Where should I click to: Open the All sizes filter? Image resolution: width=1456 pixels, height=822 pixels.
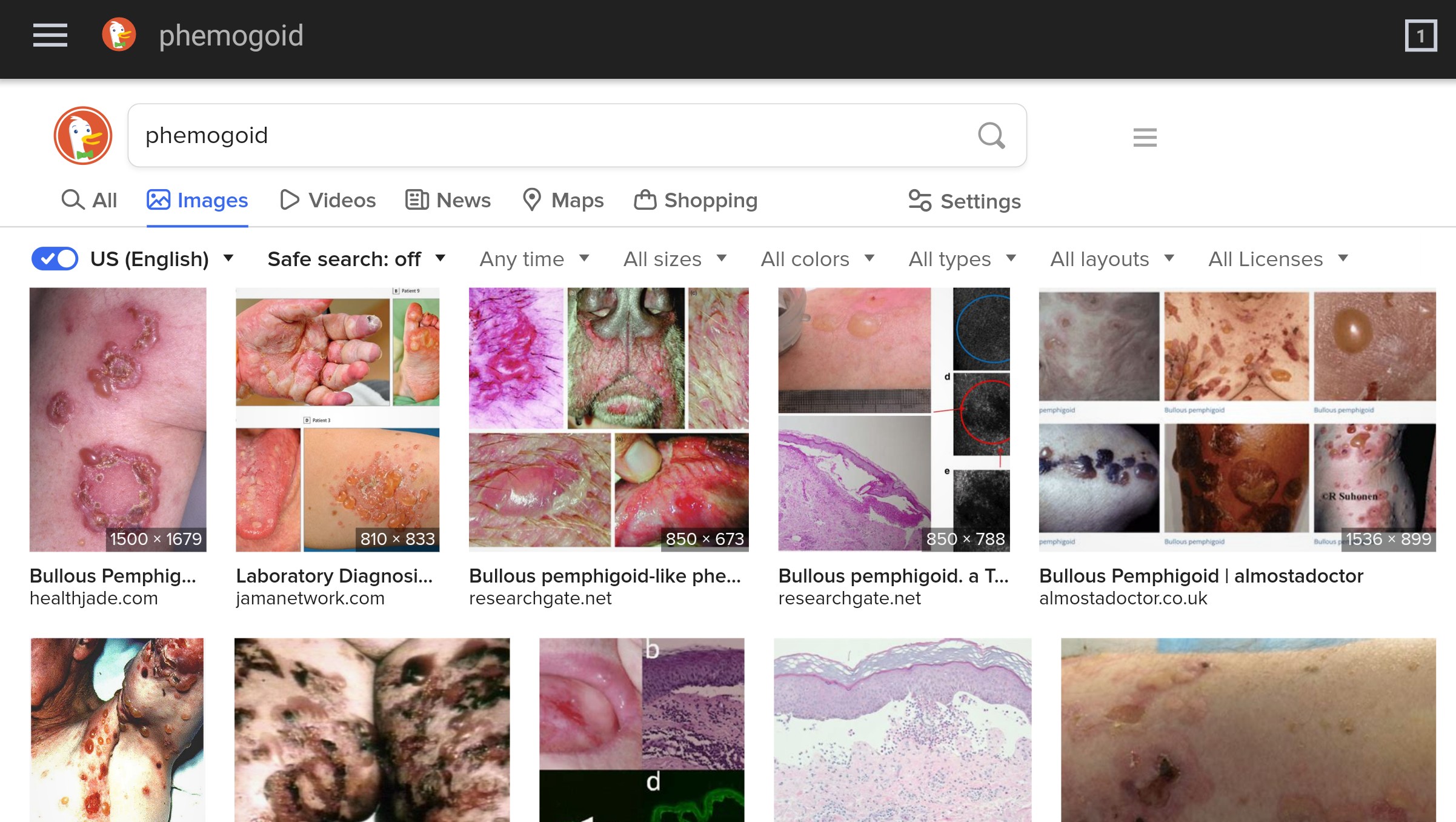pos(675,259)
